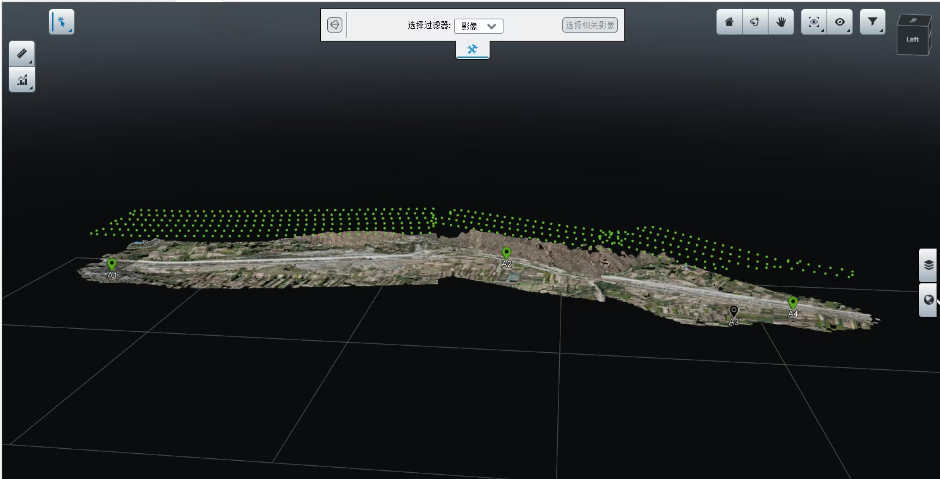Viewport: 940px width, 479px height.
Task: Expand the ruler tool's corner arrow
Action: point(31,62)
